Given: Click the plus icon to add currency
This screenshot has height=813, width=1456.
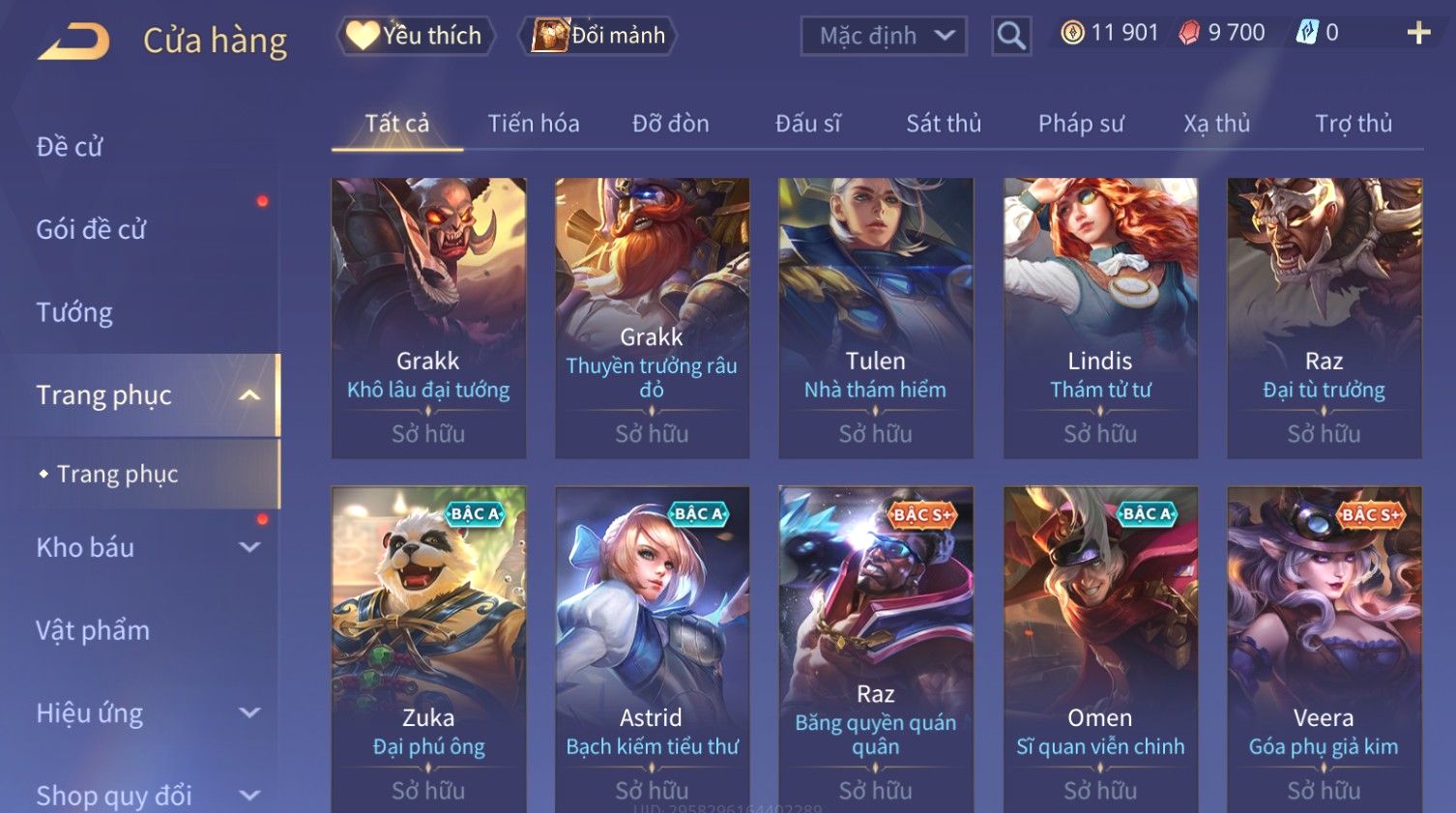Looking at the screenshot, I should (1418, 33).
